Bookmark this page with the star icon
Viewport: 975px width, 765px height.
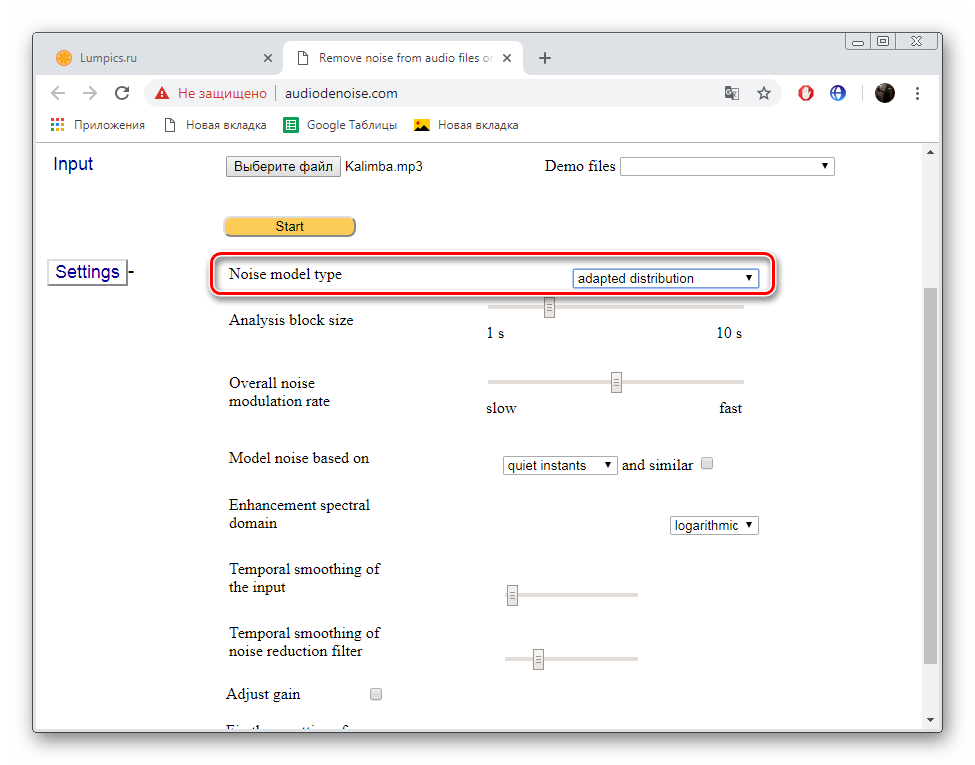764,93
